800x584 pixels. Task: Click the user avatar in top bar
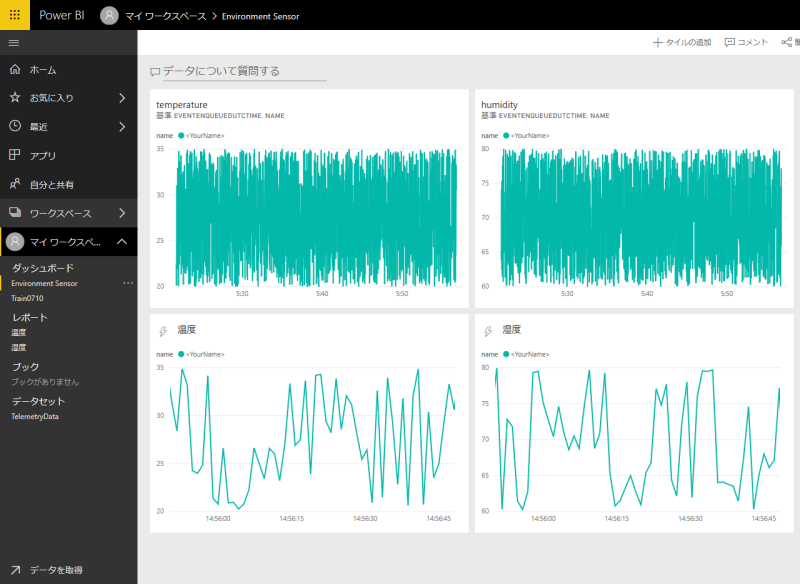pos(109,16)
